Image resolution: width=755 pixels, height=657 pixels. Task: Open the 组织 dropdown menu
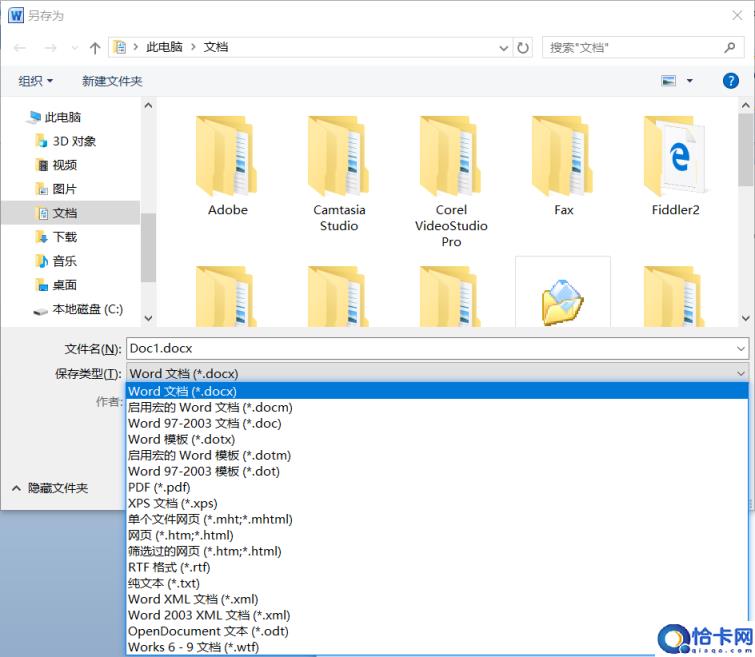pyautogui.click(x=36, y=81)
